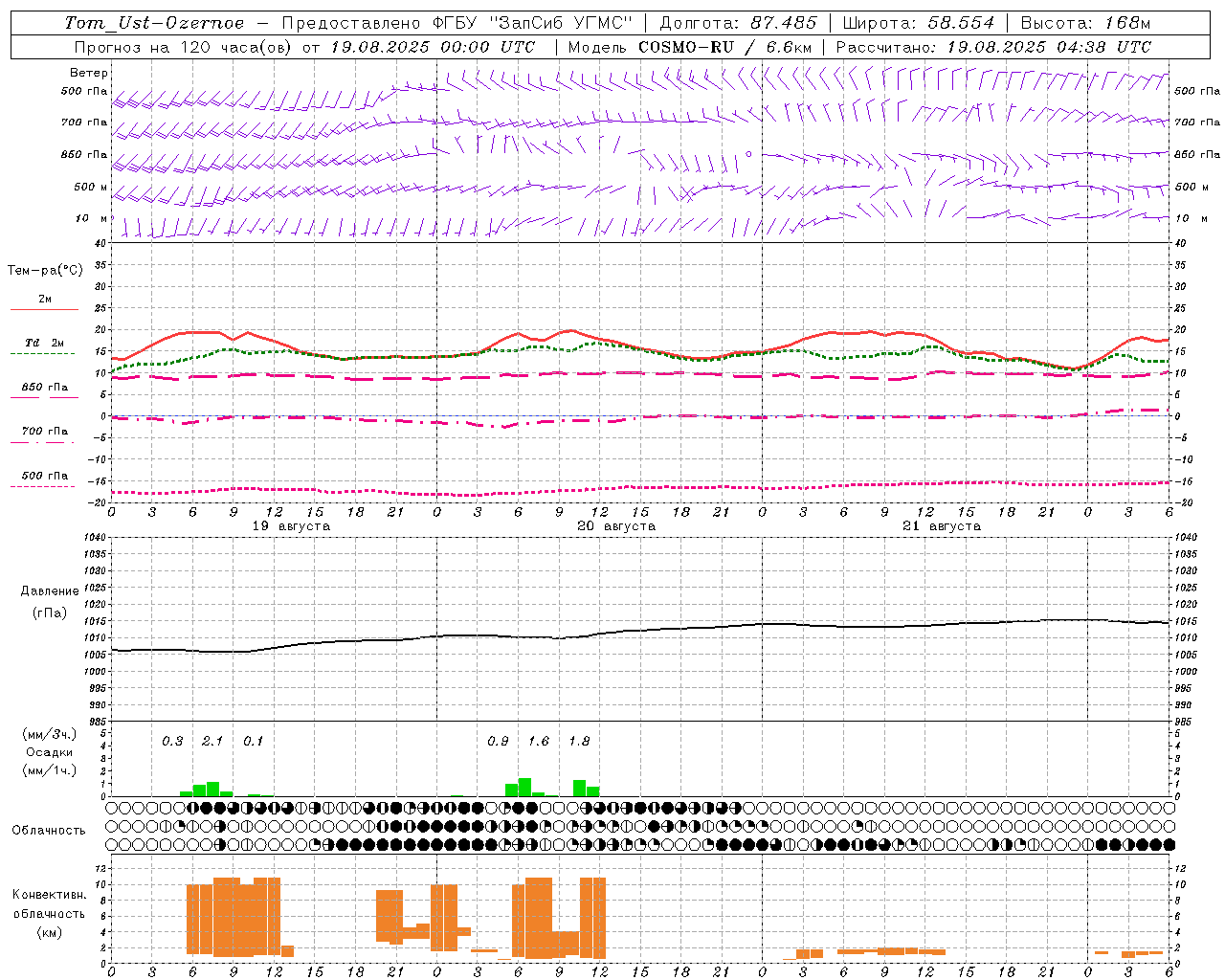Click the date label 19 августа
The image size is (1225, 980).
[x=291, y=525]
